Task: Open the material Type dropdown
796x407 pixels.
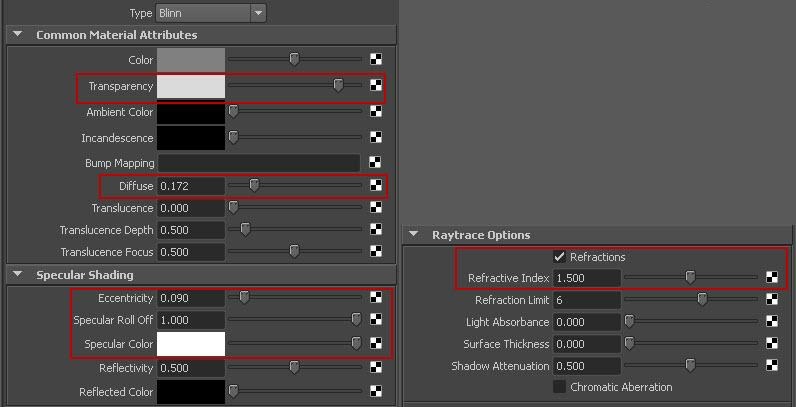Action: pos(211,13)
